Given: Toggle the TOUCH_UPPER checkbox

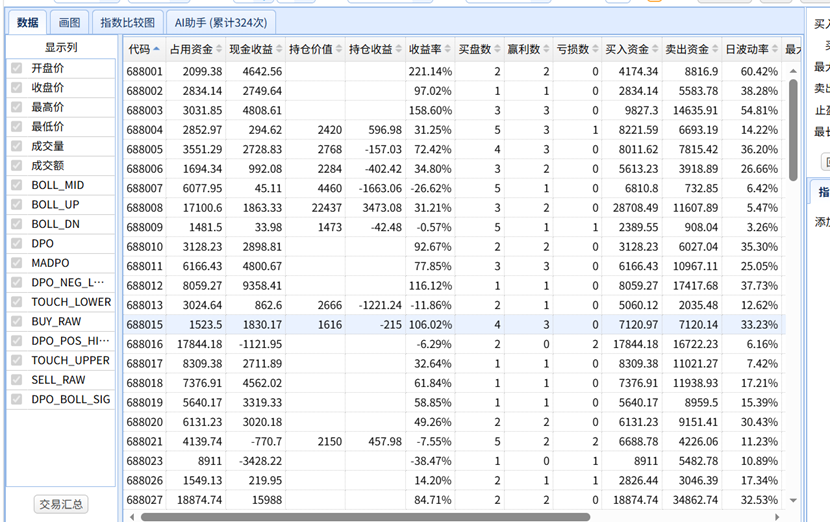Looking at the screenshot, I should (17, 361).
